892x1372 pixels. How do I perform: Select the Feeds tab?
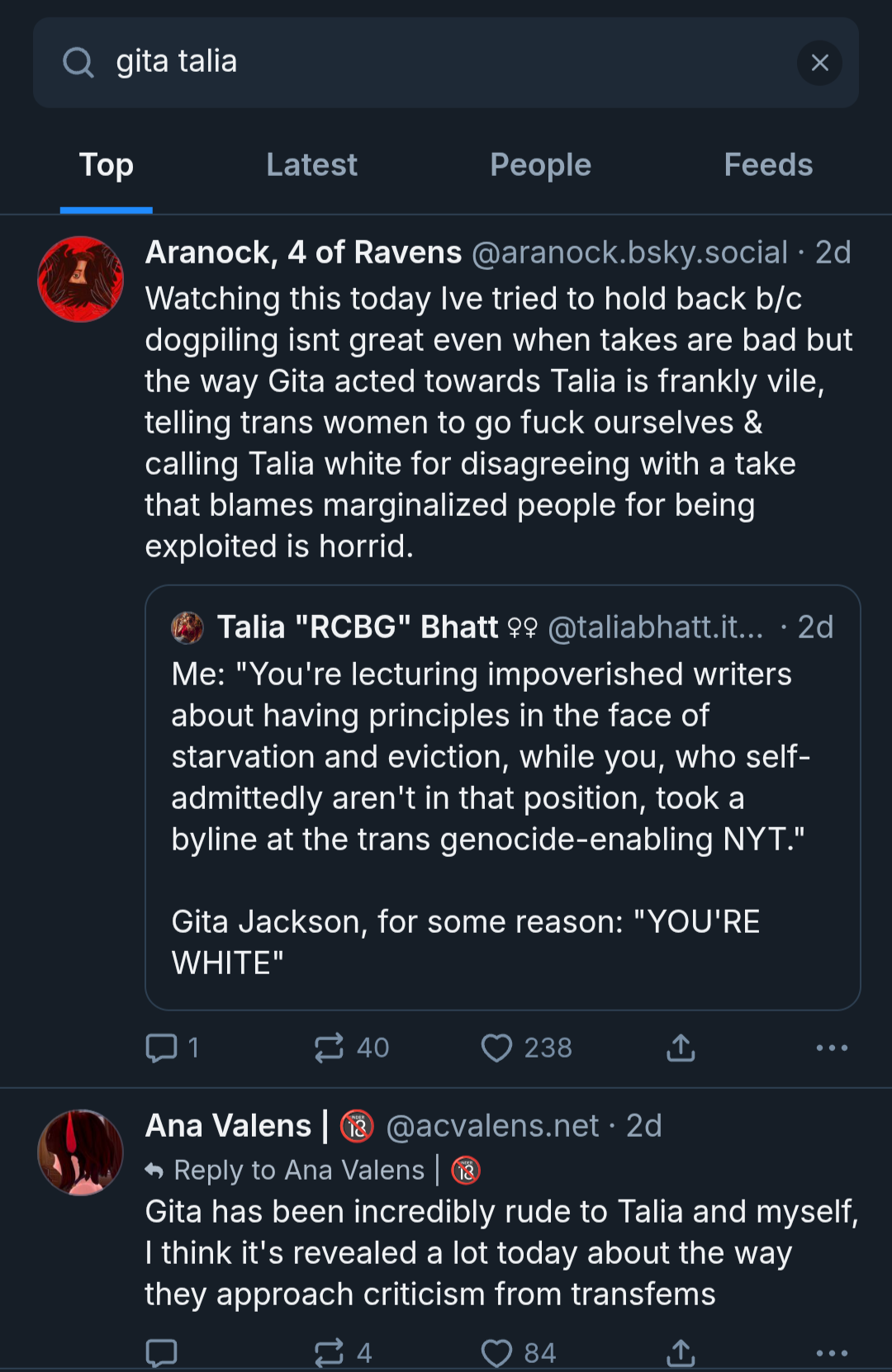[x=768, y=165]
